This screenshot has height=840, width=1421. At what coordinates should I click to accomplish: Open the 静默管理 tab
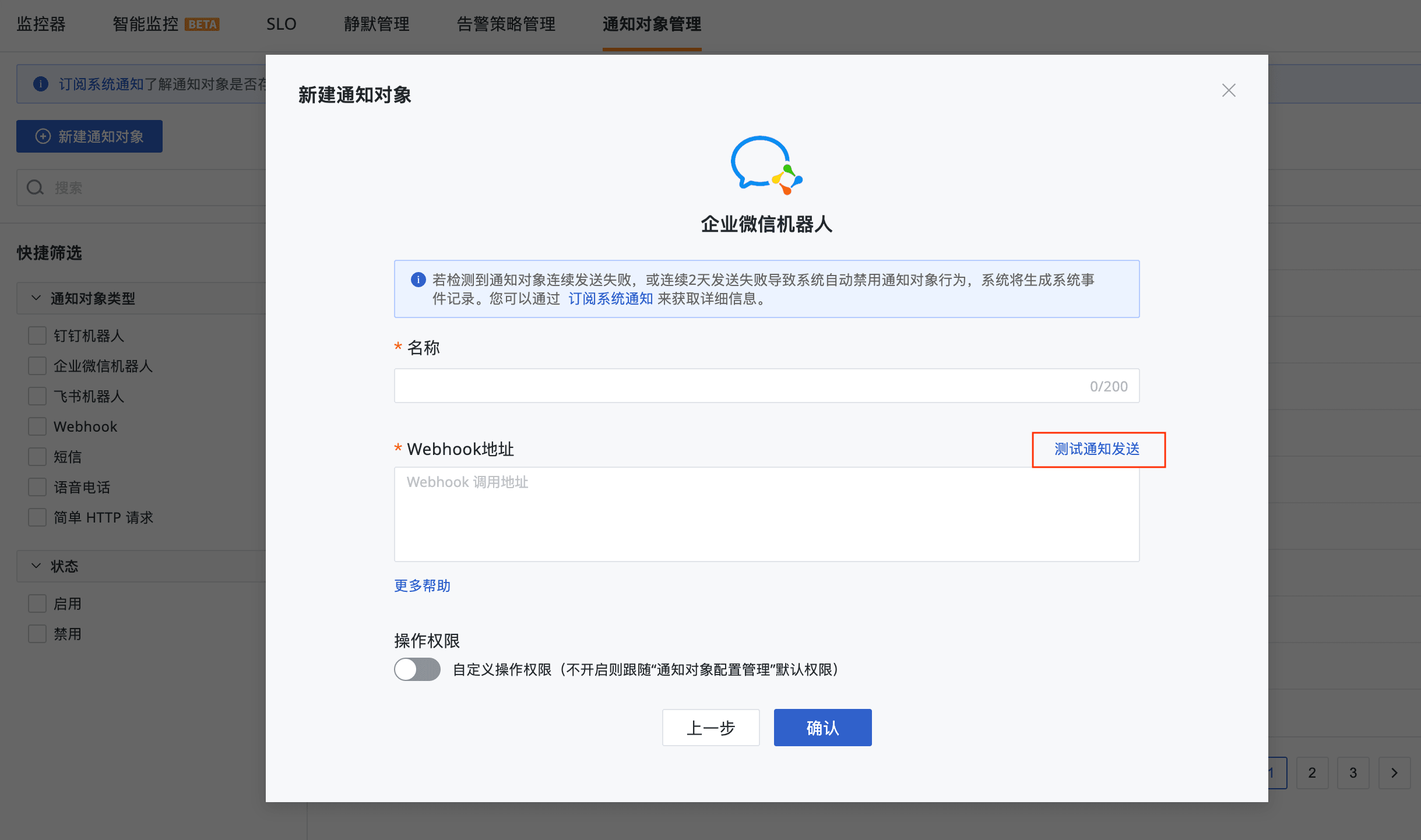(376, 24)
